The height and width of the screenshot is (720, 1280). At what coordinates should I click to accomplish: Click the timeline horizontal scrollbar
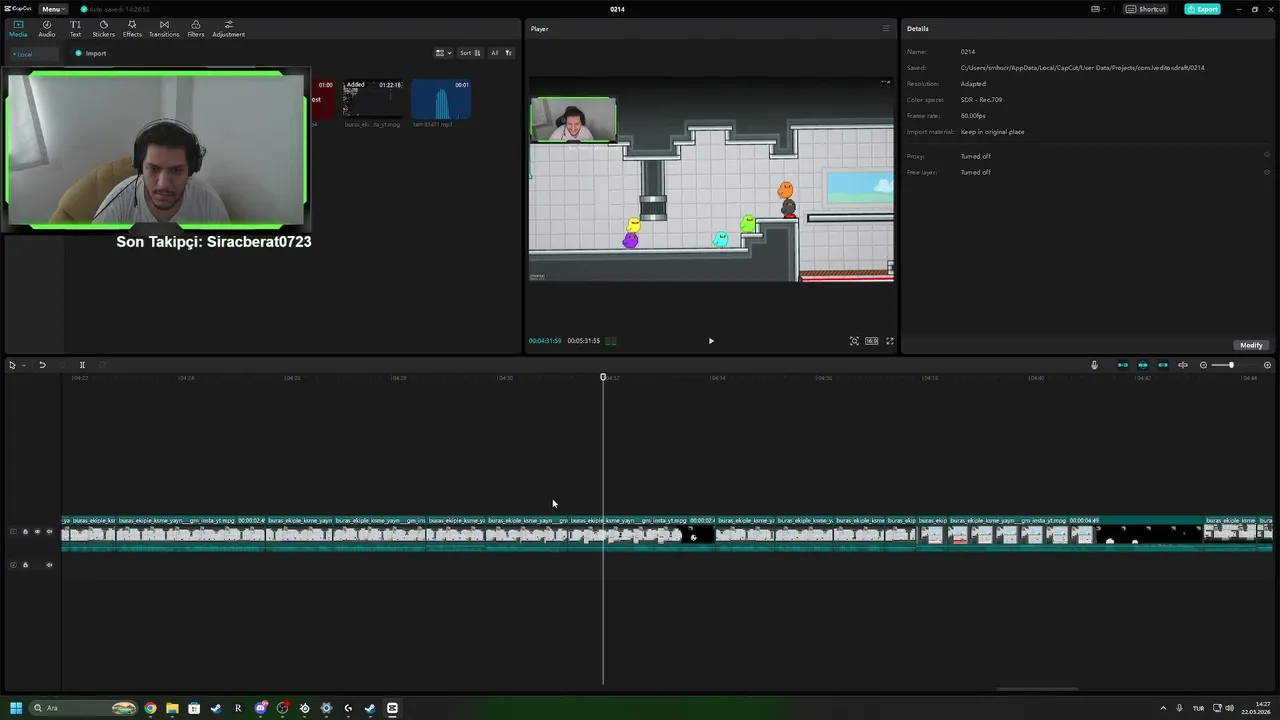(x=1037, y=689)
